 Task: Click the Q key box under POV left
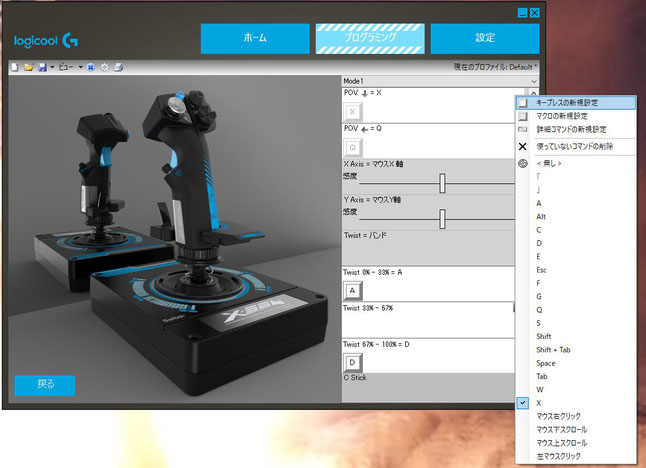pyautogui.click(x=352, y=147)
